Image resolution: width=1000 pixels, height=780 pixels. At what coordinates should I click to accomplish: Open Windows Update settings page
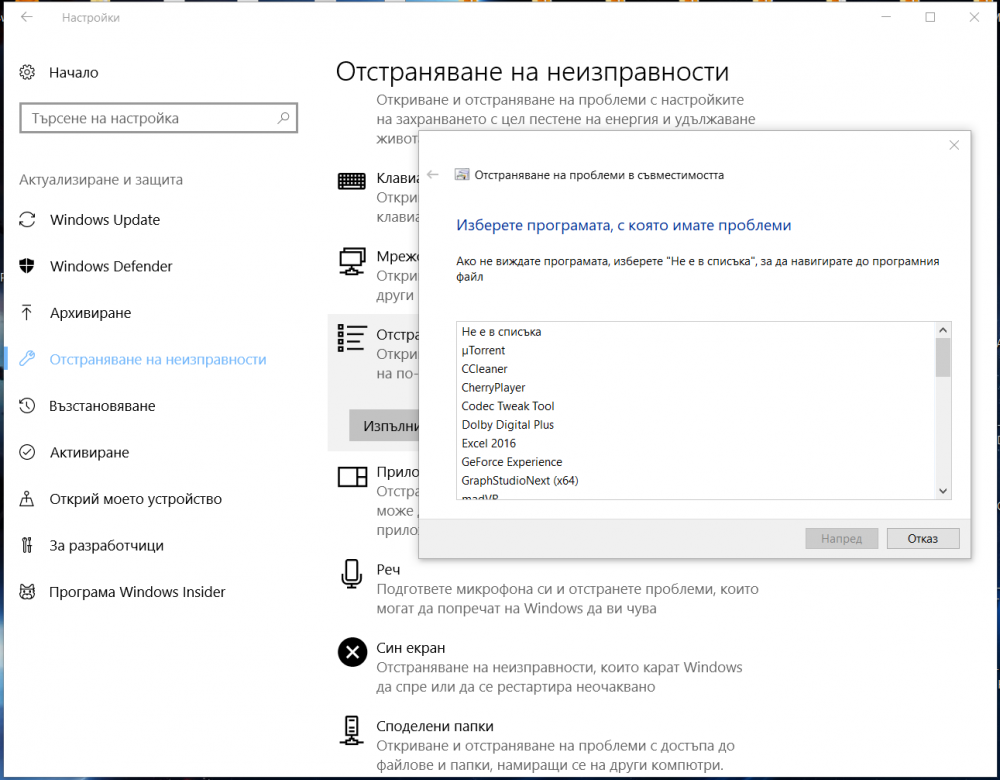pyautogui.click(x=105, y=219)
